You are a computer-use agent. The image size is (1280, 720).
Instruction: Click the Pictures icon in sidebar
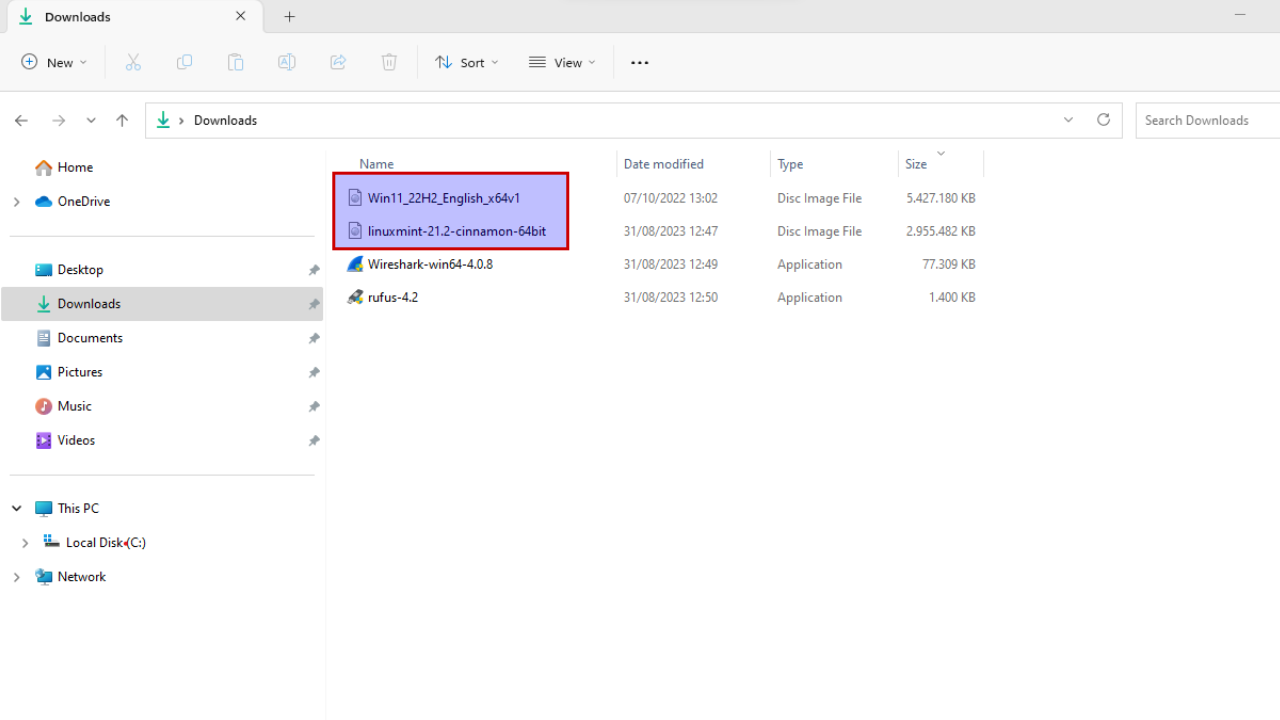(43, 372)
